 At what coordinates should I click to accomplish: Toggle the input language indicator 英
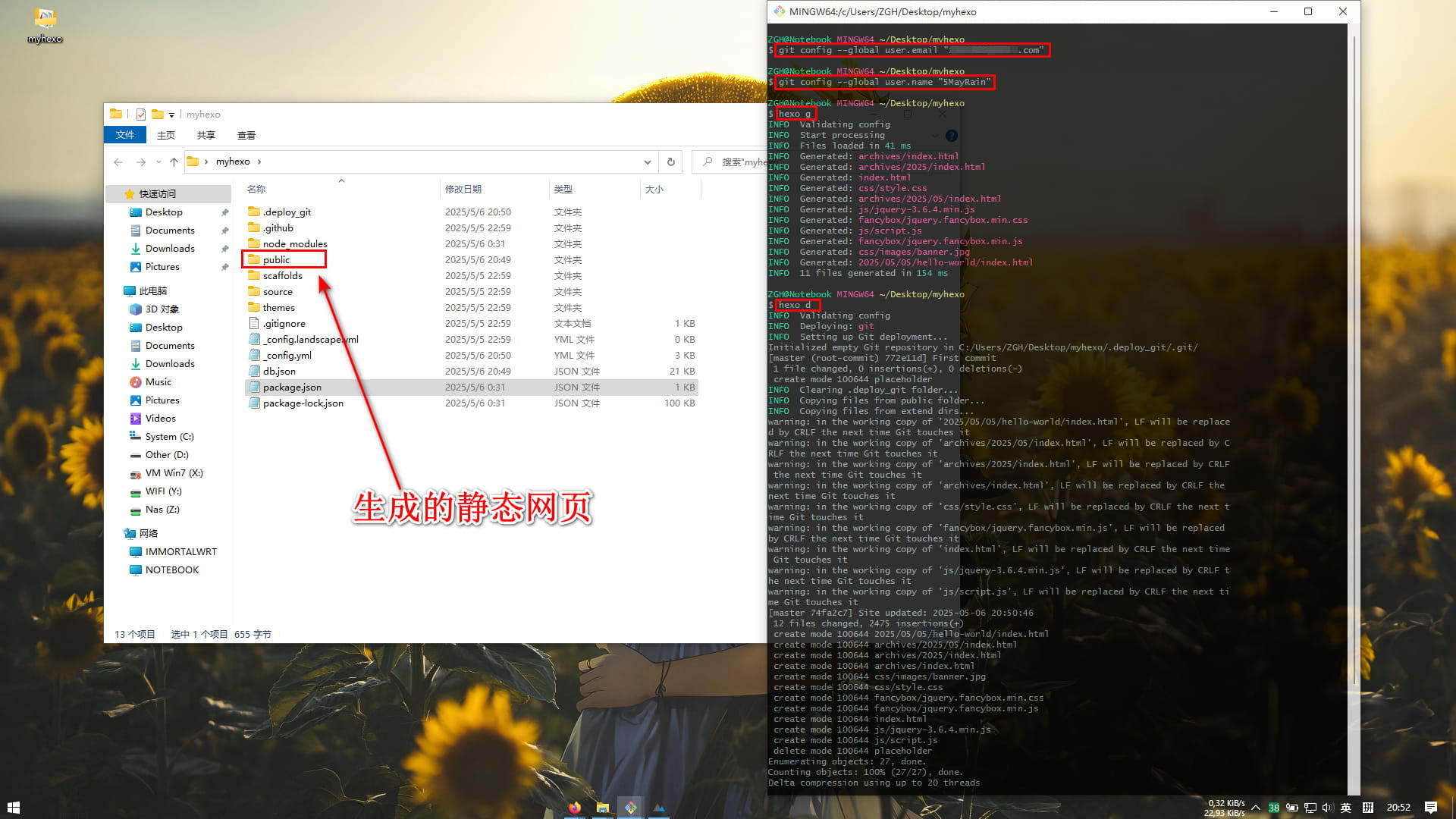[1346, 808]
